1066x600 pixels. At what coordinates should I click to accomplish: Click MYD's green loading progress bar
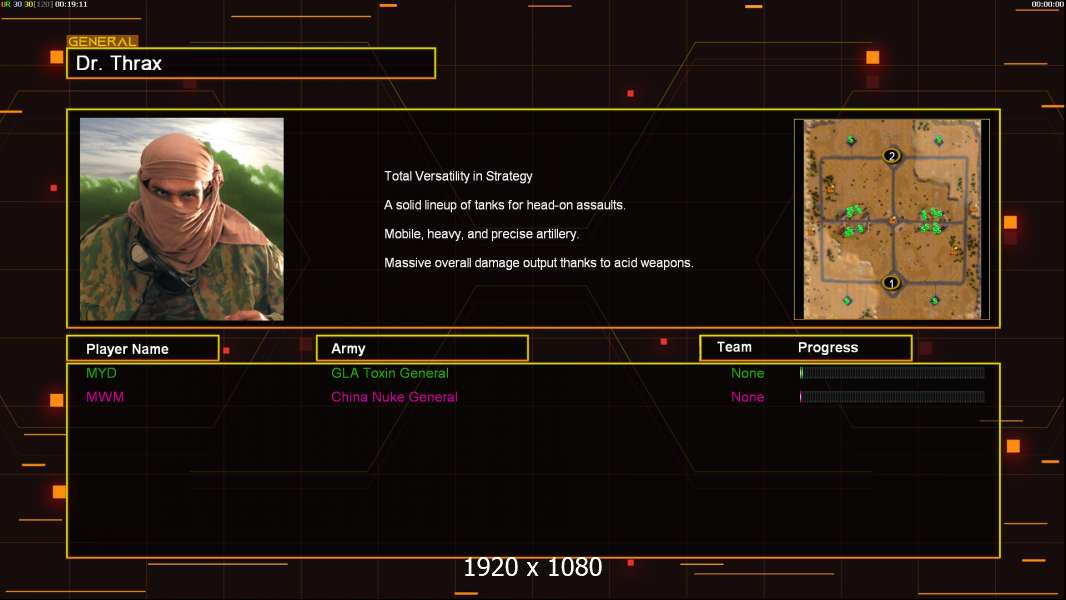coord(892,372)
